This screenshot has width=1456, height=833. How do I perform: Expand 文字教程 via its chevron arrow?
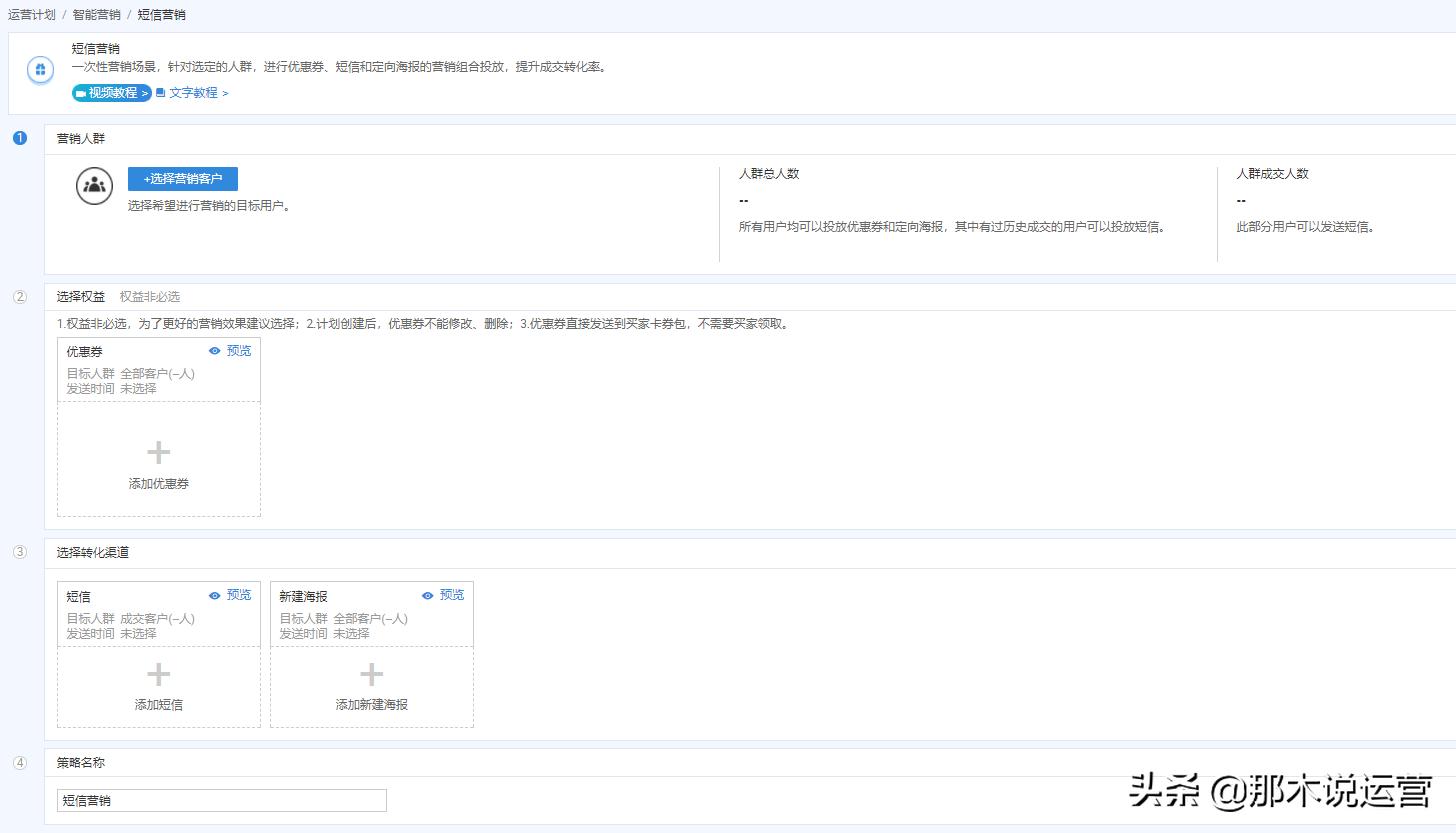(225, 92)
